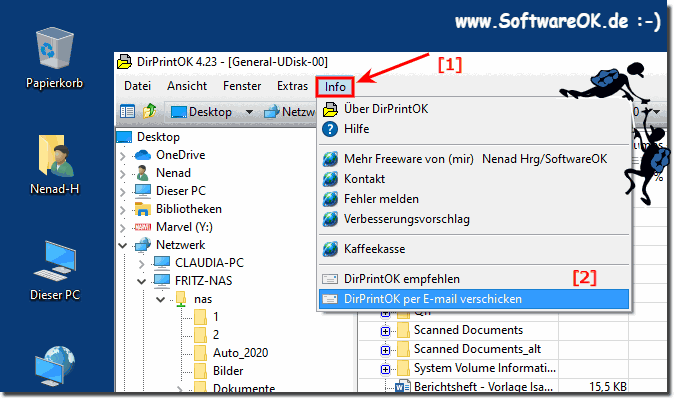Click the Über DirPrintOK printer folder icon
The image size is (674, 399).
click(330, 109)
